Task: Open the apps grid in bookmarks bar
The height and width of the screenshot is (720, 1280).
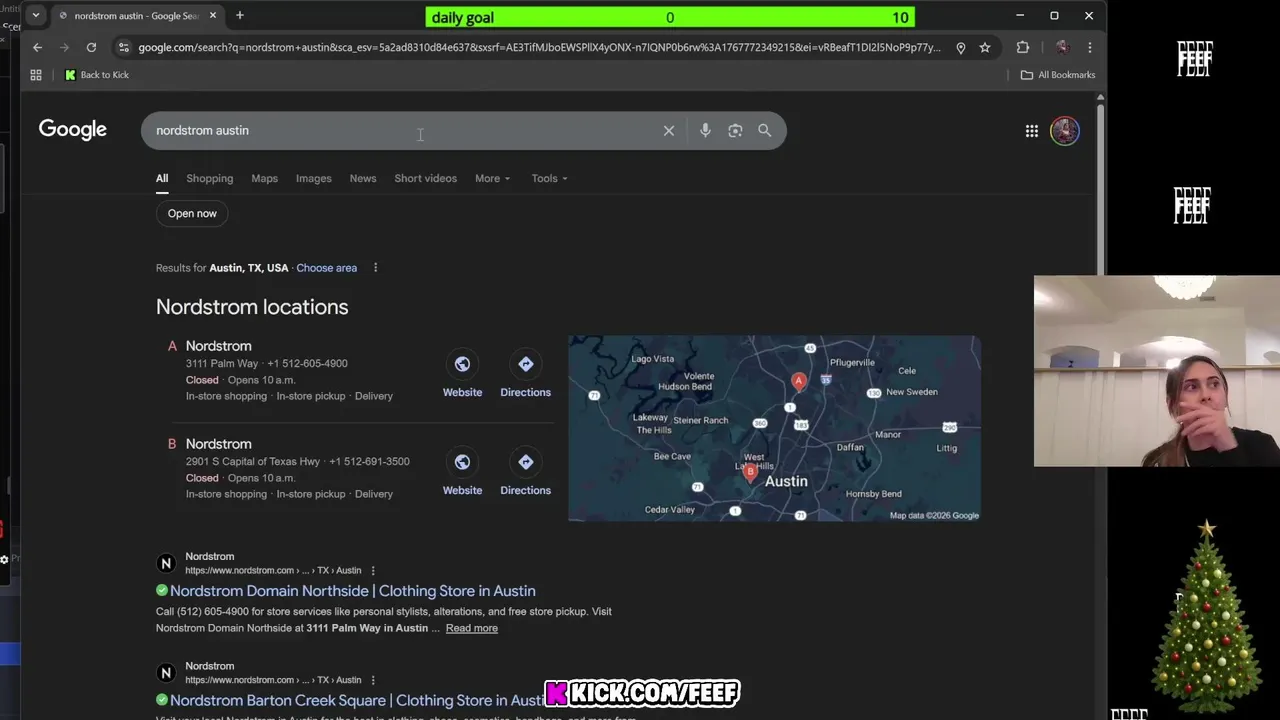Action: pos(36,75)
